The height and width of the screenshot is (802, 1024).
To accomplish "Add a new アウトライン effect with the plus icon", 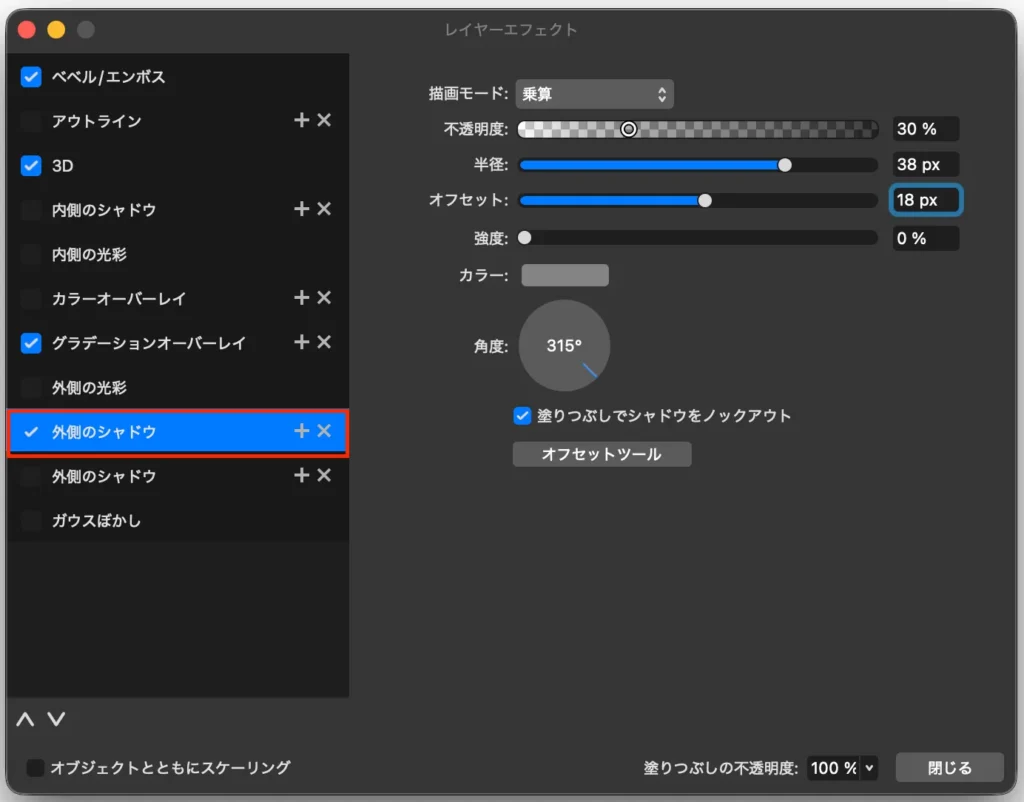I will (301, 120).
